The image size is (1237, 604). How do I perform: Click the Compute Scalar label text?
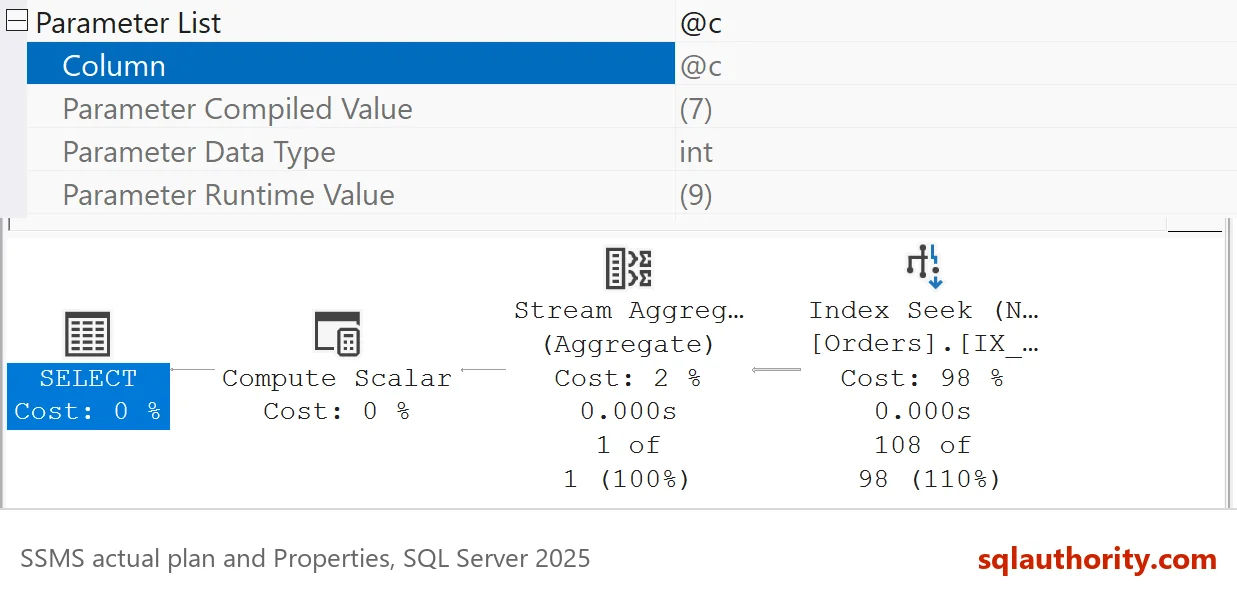pyautogui.click(x=337, y=378)
